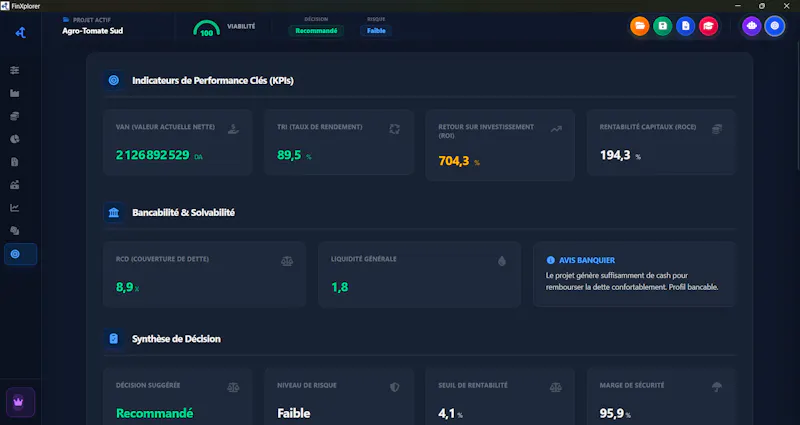This screenshot has height=425, width=800.
Task: Select the active target KPI sidebar icon
Action: (20, 254)
